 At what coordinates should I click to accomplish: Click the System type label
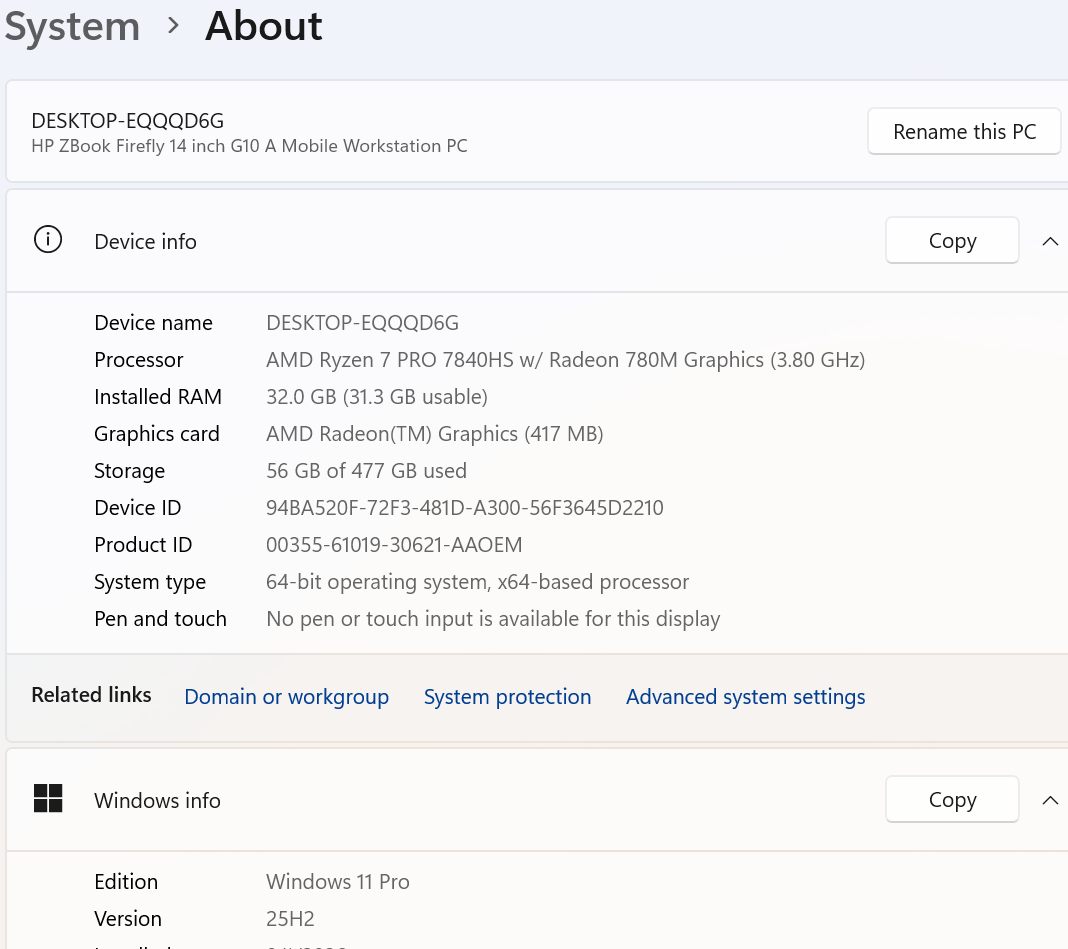(150, 582)
